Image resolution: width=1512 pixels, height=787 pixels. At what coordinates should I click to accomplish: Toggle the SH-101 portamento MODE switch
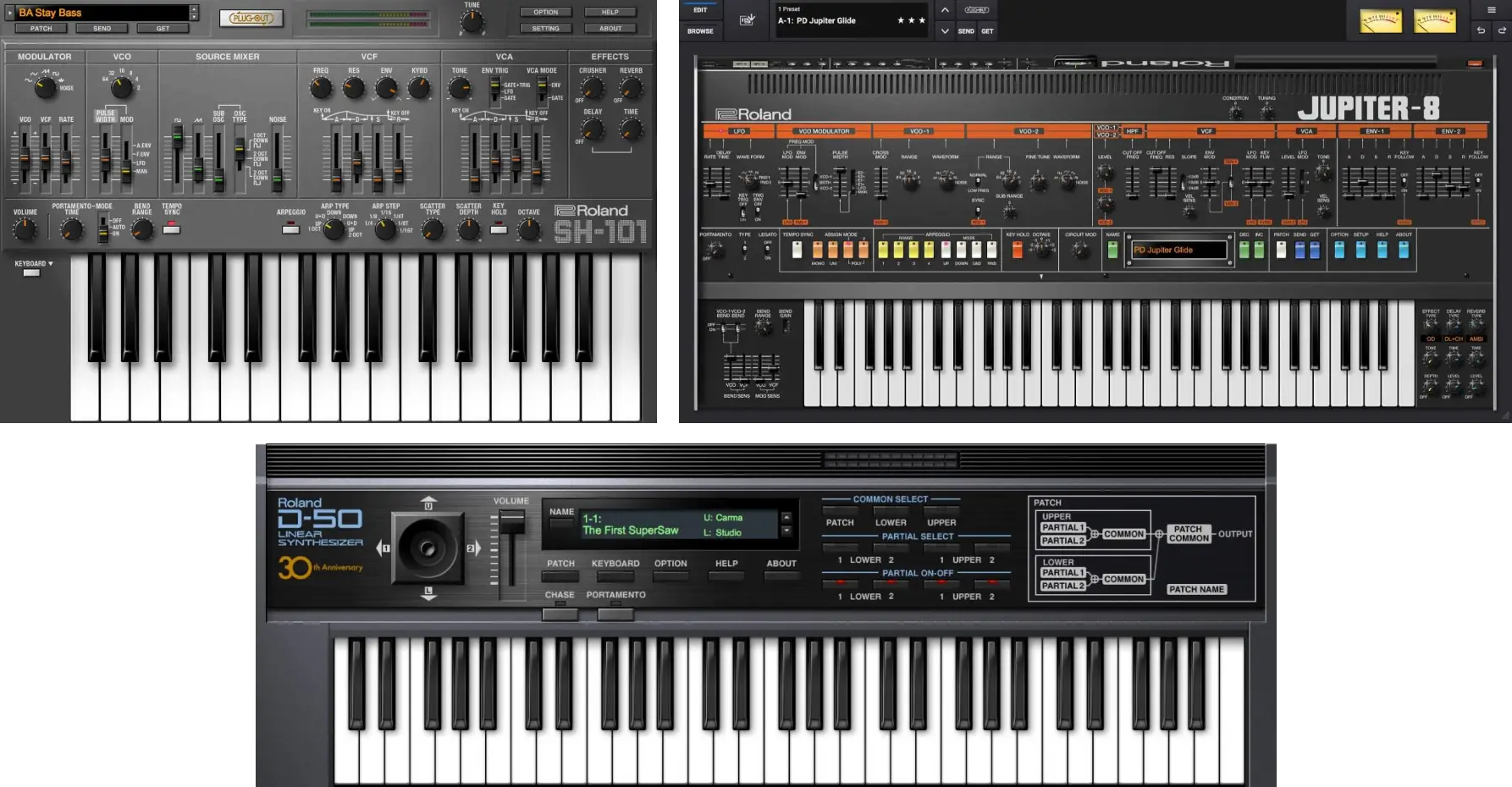(x=103, y=227)
